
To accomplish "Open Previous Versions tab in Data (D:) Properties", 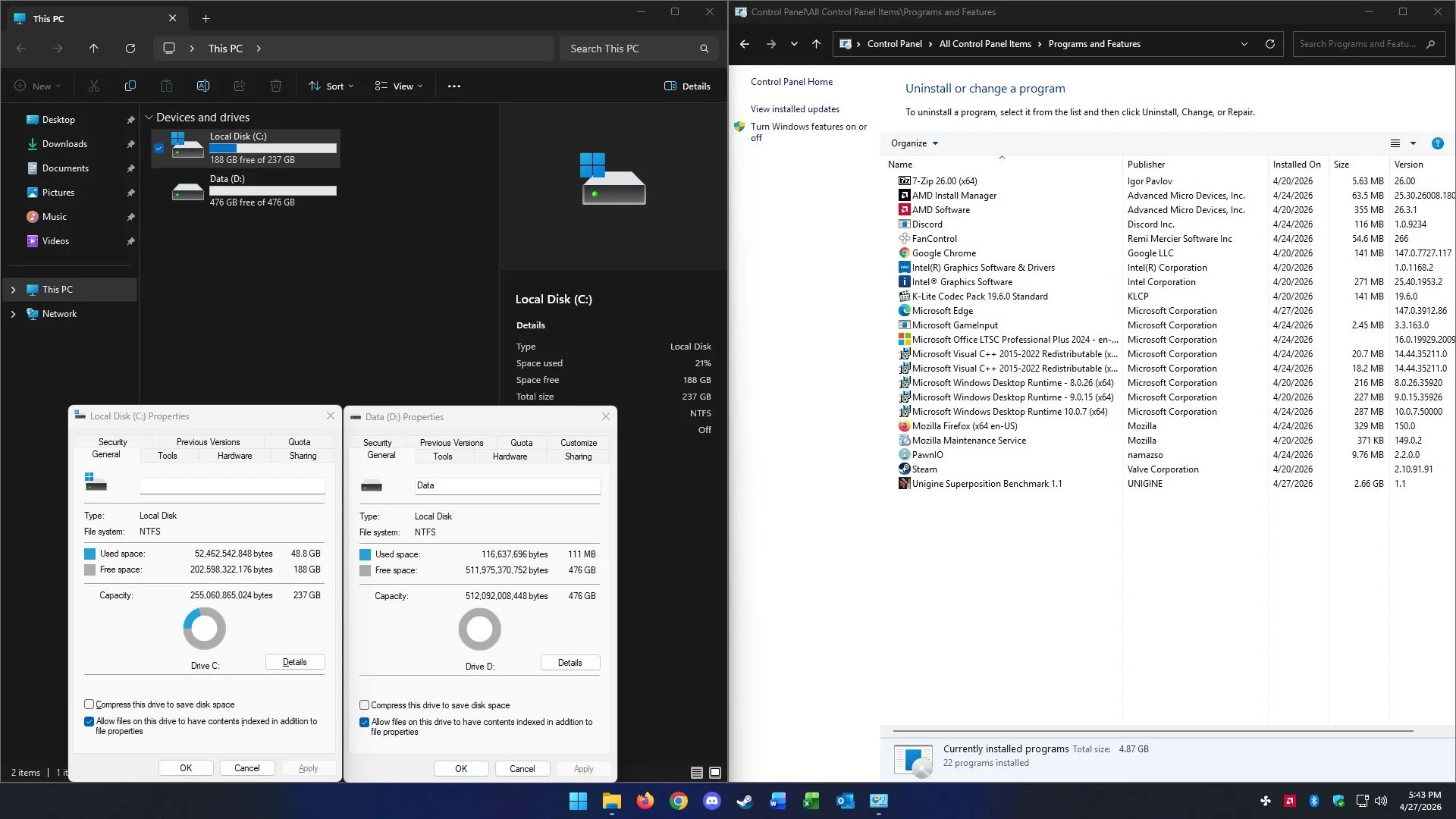I will pyautogui.click(x=452, y=443).
